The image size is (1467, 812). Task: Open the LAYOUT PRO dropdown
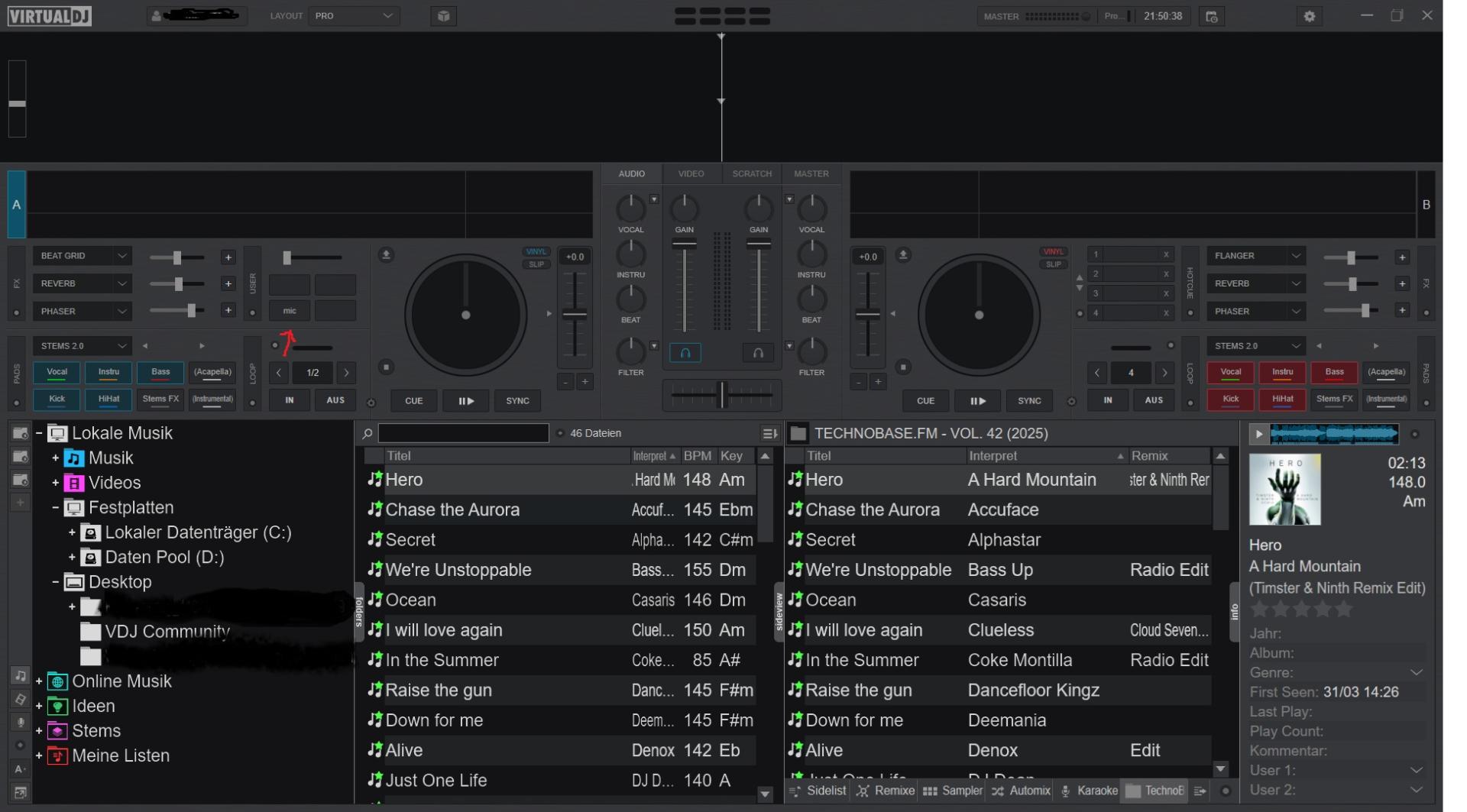354,16
